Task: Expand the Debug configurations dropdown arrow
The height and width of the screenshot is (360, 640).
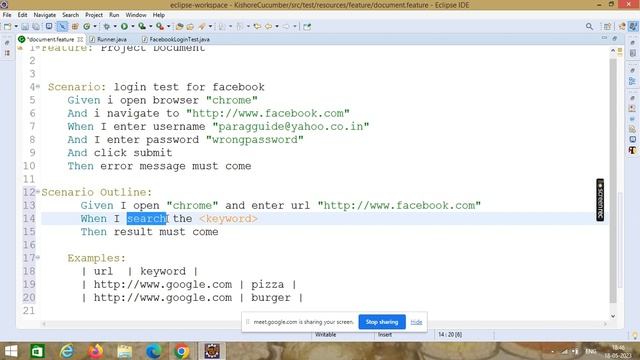Action: [x=115, y=27]
